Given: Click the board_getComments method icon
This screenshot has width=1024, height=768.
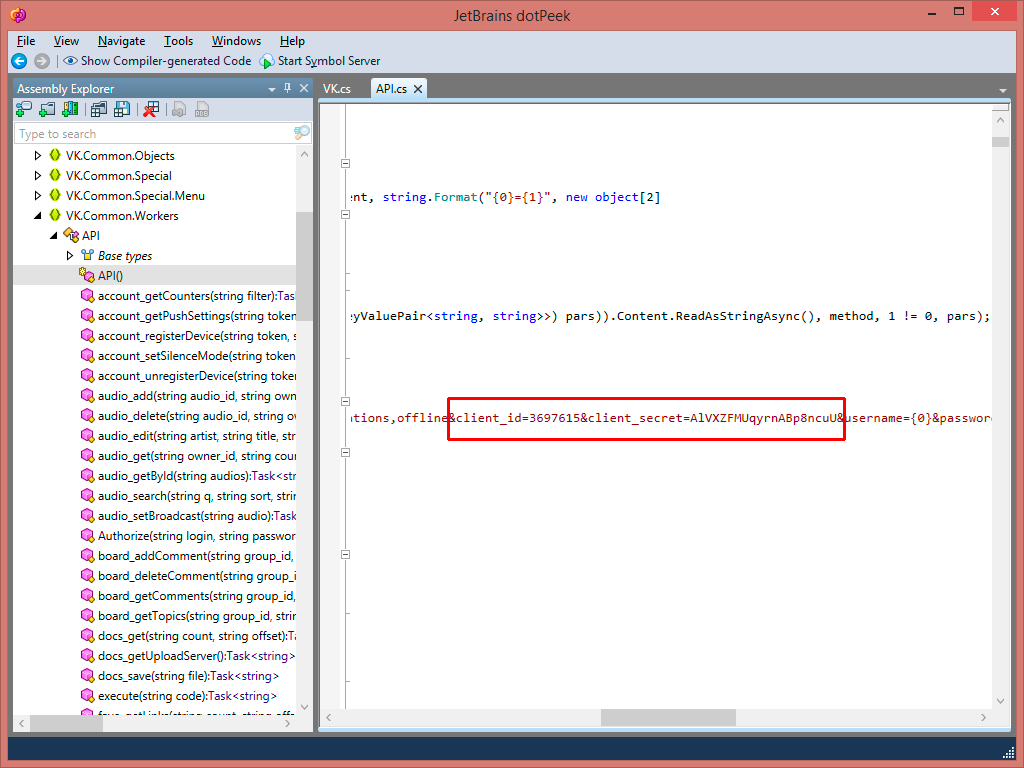Looking at the screenshot, I should 87,596.
